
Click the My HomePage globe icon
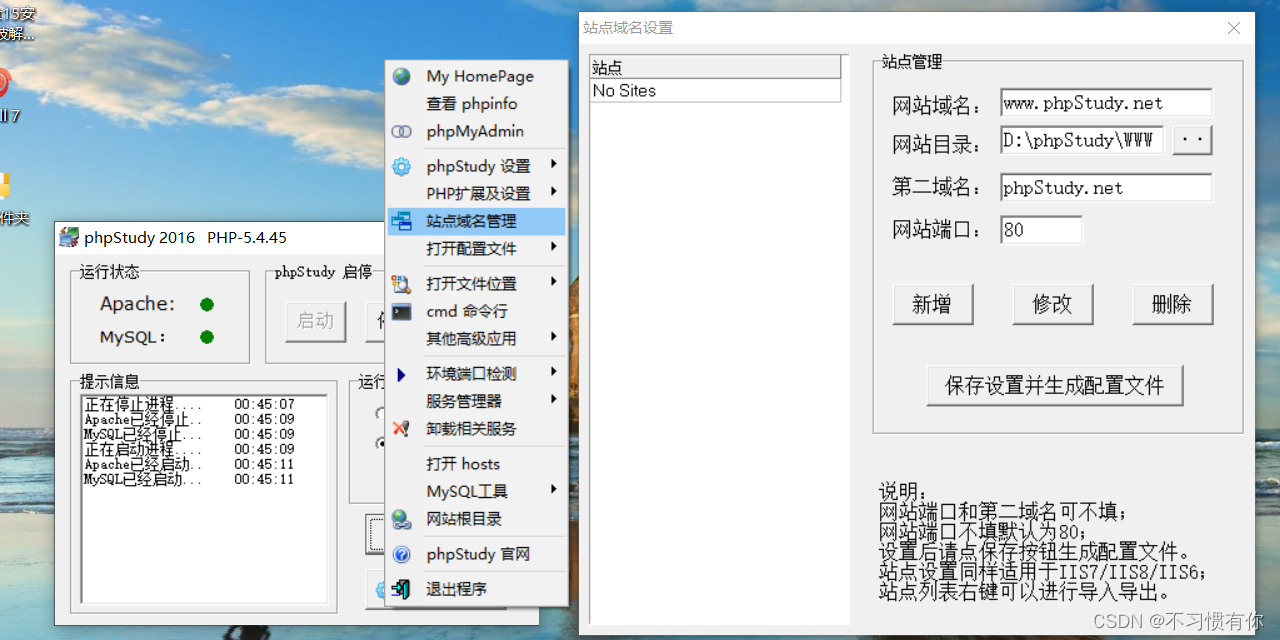401,75
